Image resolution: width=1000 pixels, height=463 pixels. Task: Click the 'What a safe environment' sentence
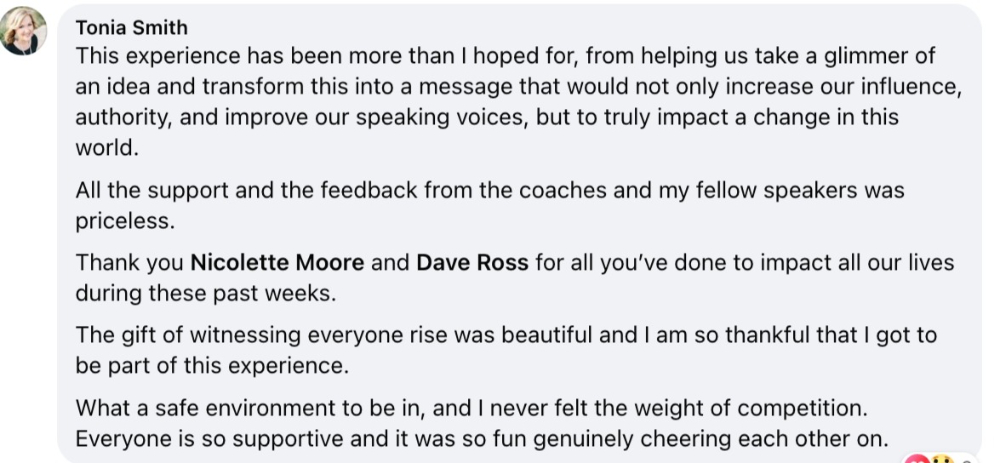(471, 408)
